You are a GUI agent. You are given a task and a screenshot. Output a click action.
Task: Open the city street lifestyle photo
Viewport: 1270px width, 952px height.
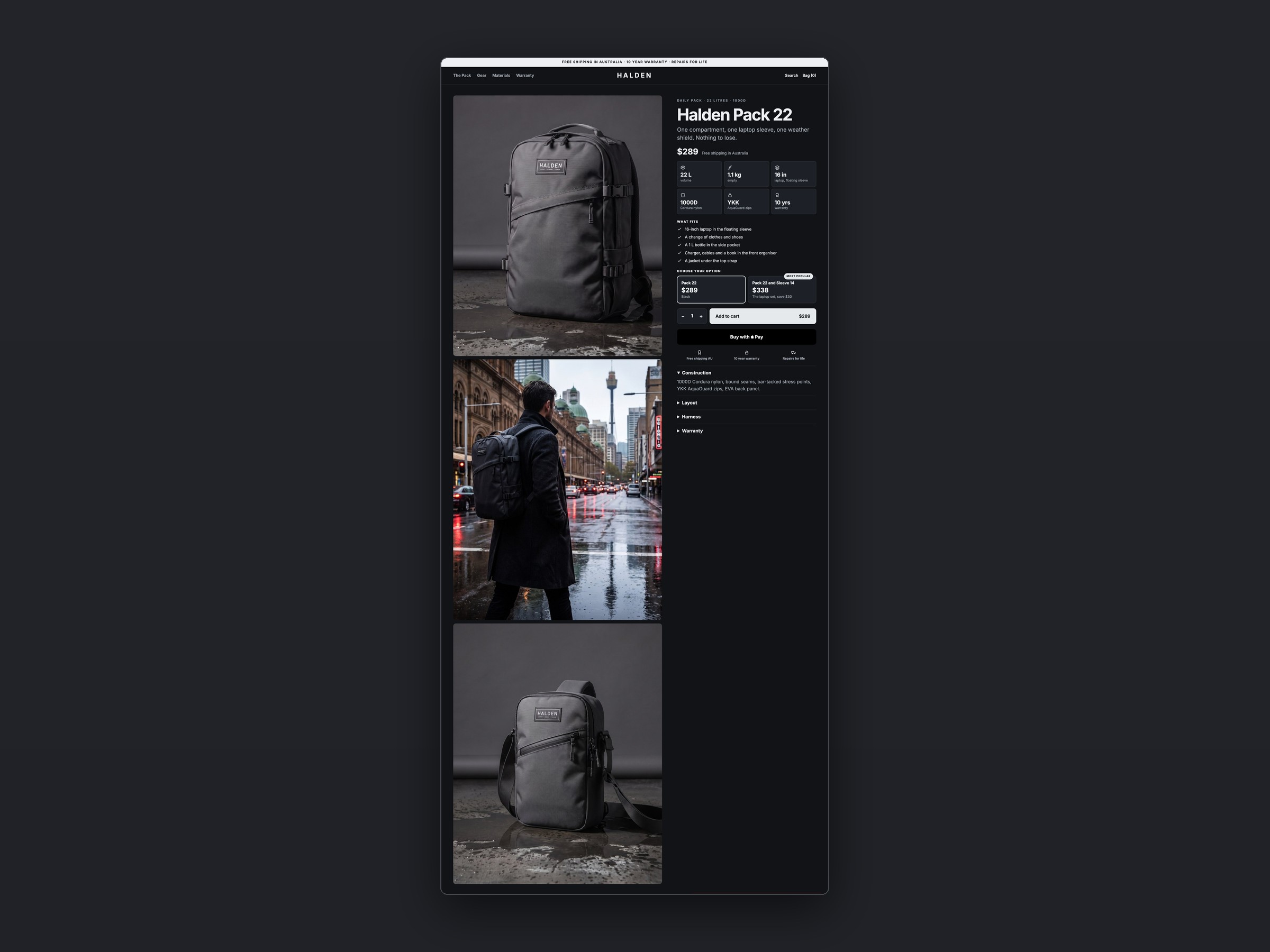tap(558, 489)
